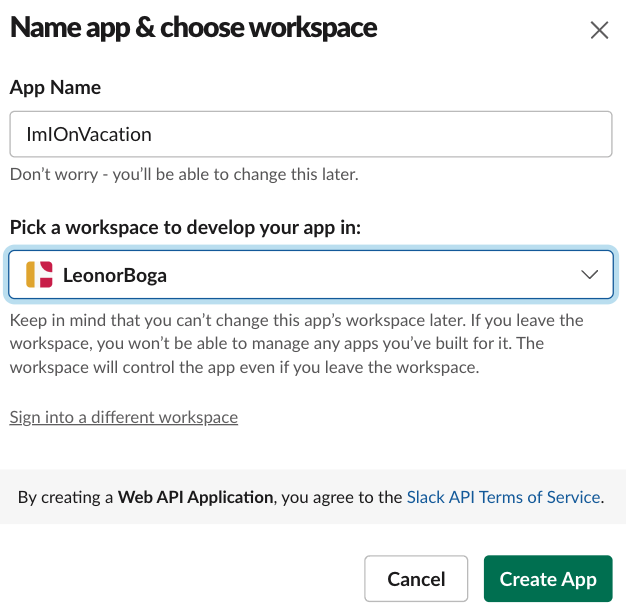Expand the workspace picker chevron arrow
Screen dimensions: 626x614
click(x=589, y=275)
